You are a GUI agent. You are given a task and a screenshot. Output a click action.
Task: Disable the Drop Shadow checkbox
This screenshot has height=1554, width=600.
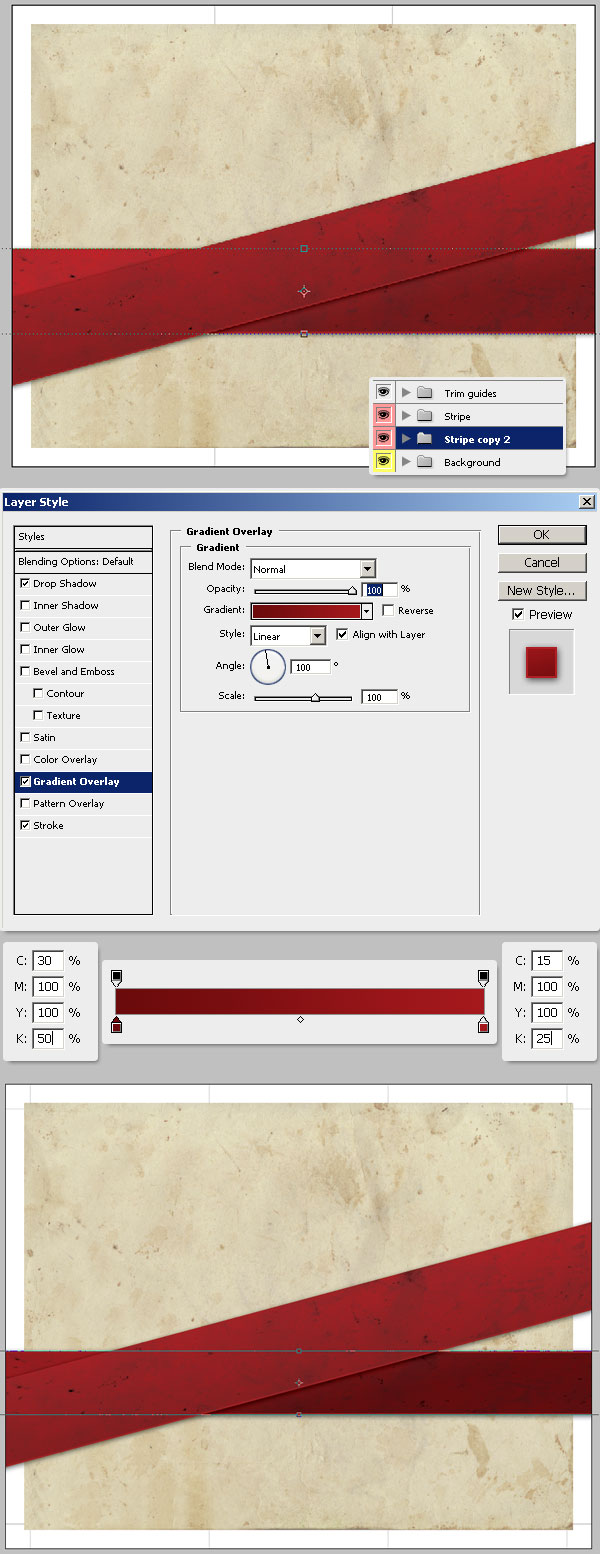coord(25,583)
